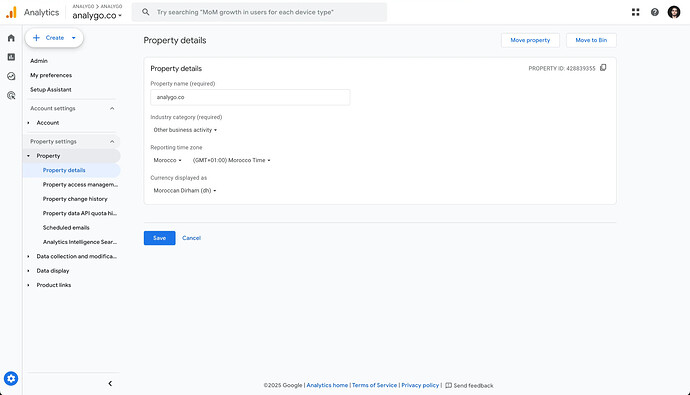Click the Admin gear icon at bottom left

pyautogui.click(x=11, y=378)
